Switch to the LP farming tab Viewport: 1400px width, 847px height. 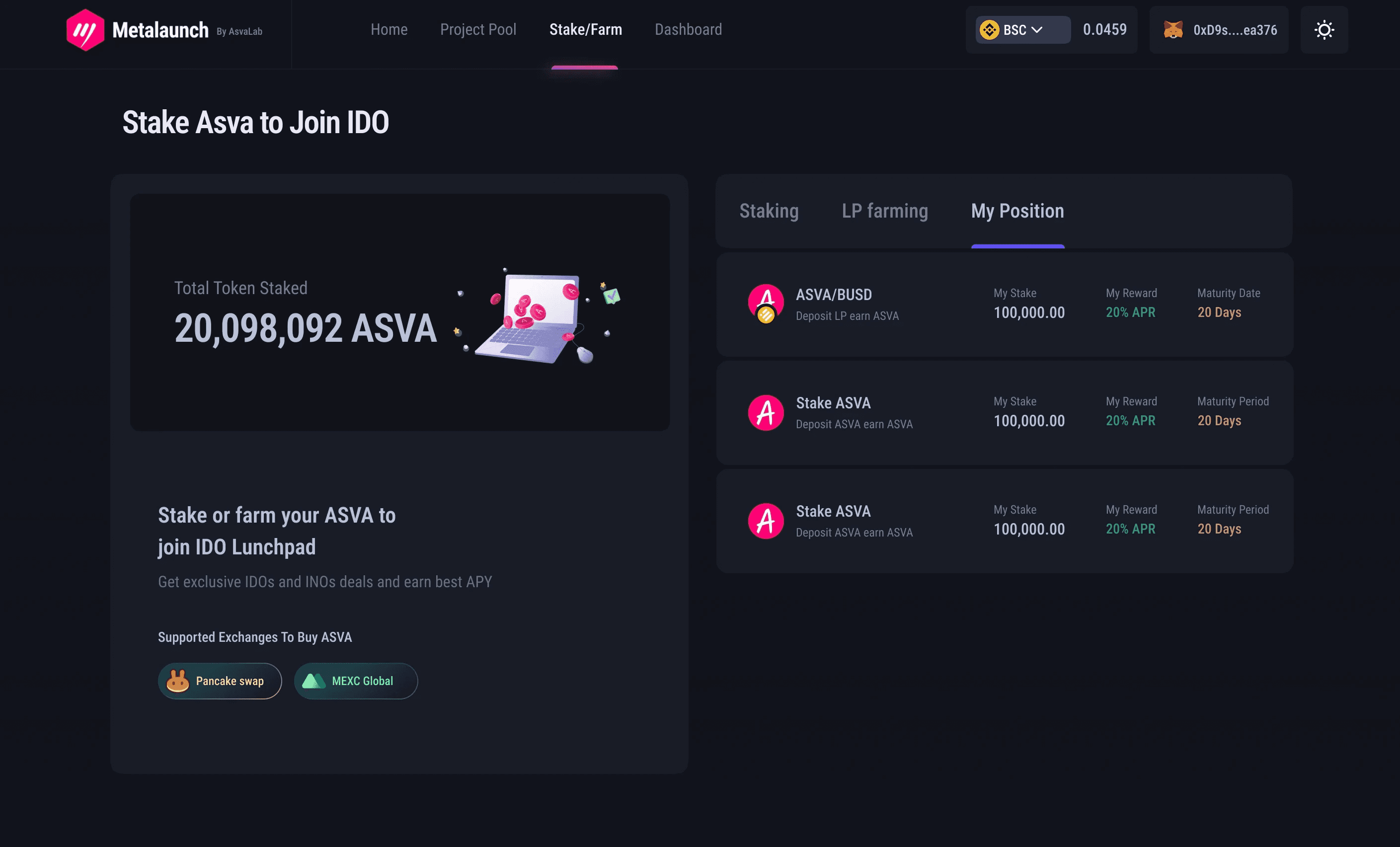[x=885, y=211]
